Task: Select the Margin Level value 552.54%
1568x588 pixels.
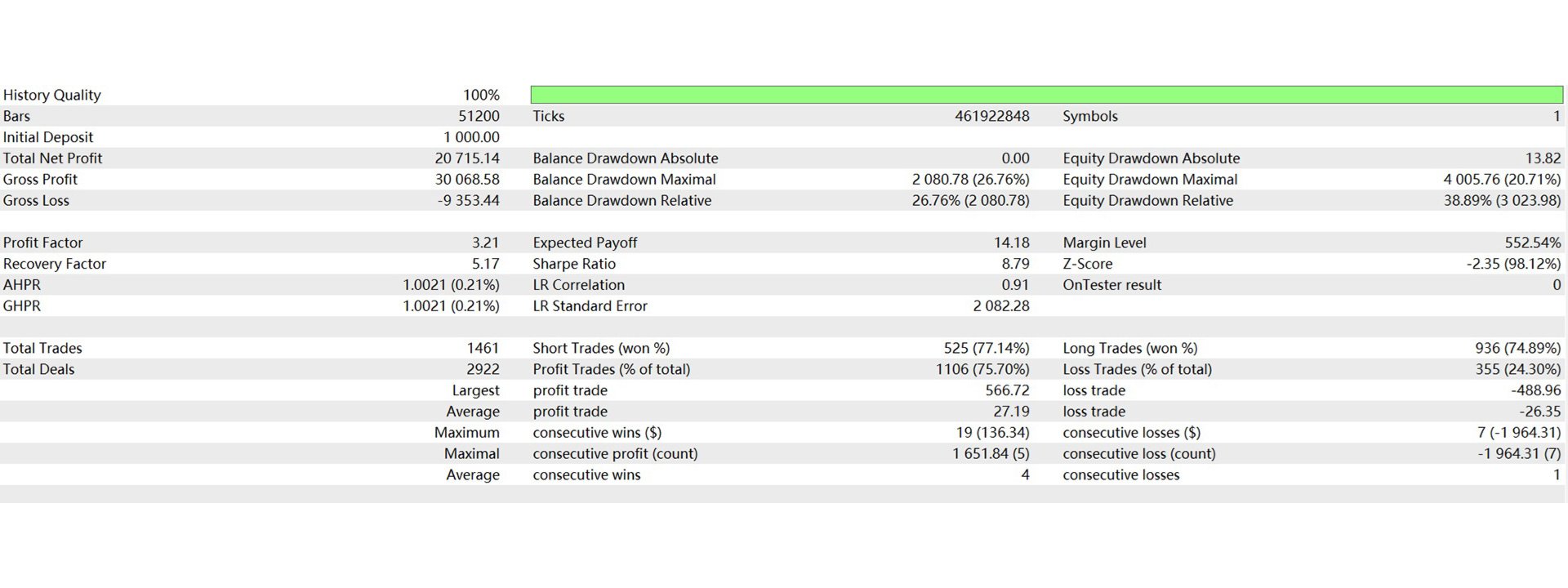Action: tap(1533, 243)
